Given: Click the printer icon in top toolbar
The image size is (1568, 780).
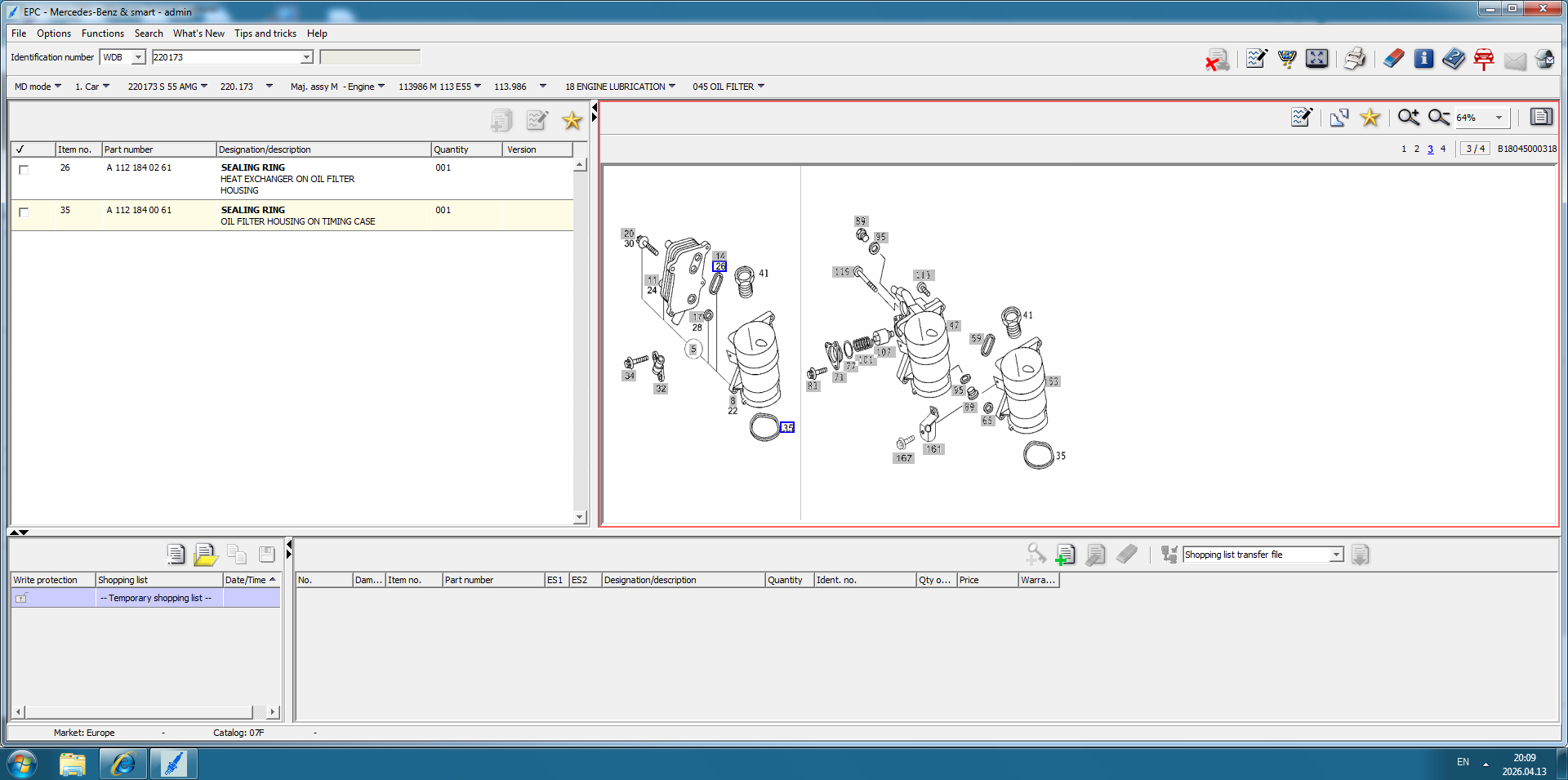Looking at the screenshot, I should tap(1355, 59).
